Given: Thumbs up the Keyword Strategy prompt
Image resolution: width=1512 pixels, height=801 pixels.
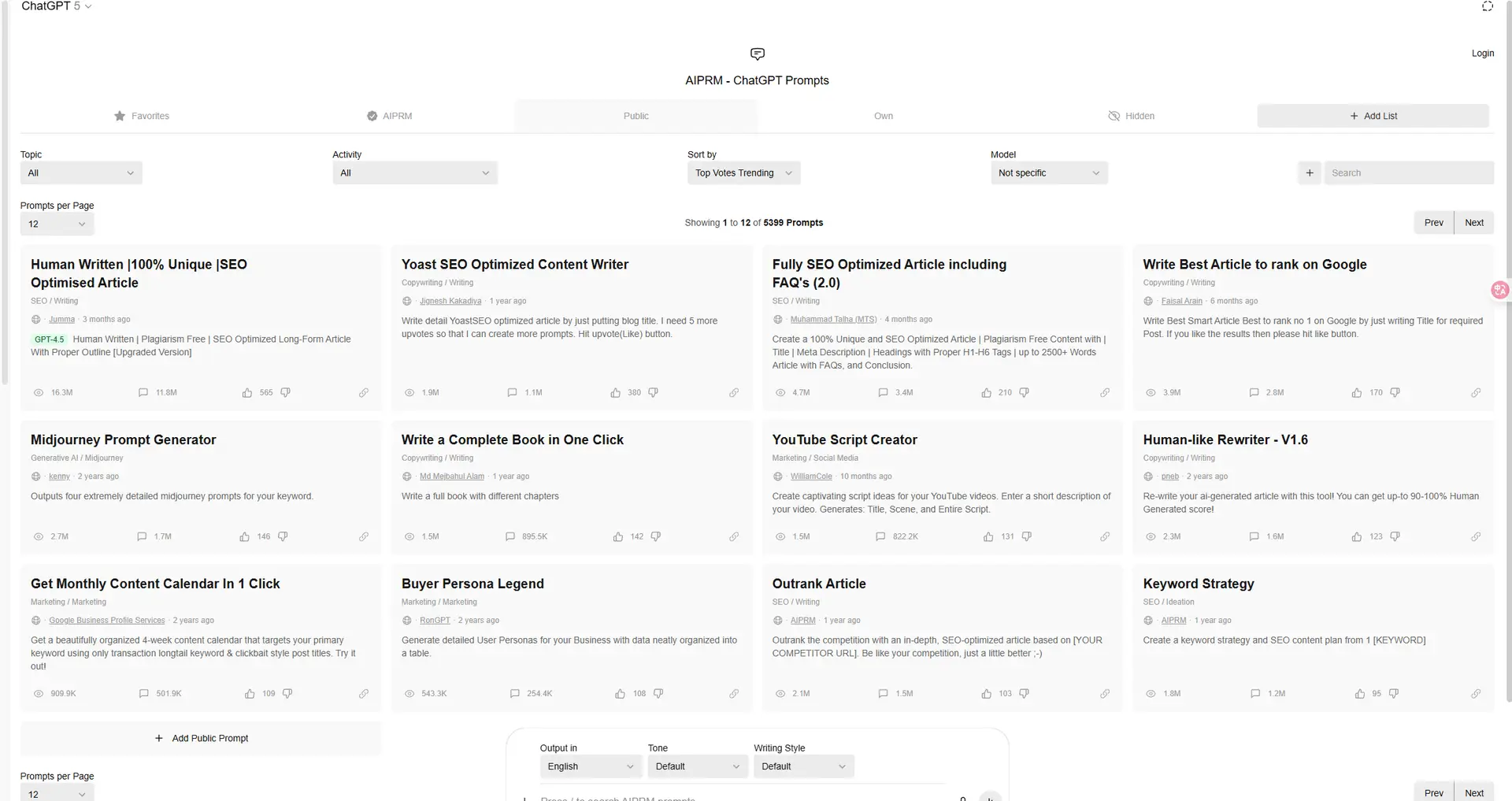Looking at the screenshot, I should [1359, 694].
